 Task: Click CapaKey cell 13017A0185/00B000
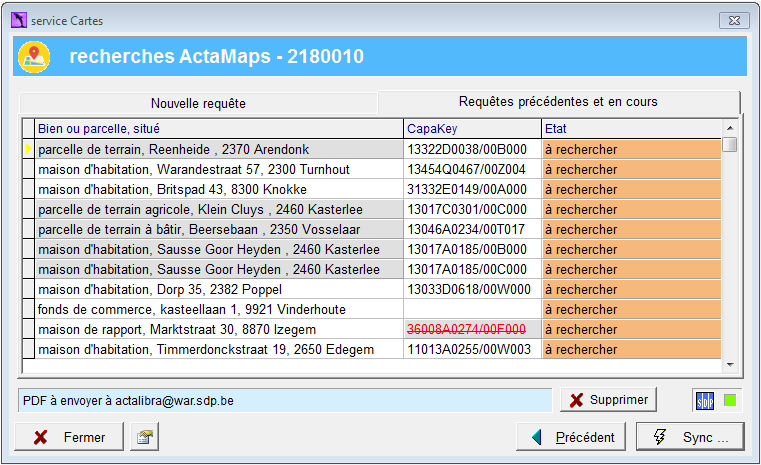pyautogui.click(x=472, y=249)
